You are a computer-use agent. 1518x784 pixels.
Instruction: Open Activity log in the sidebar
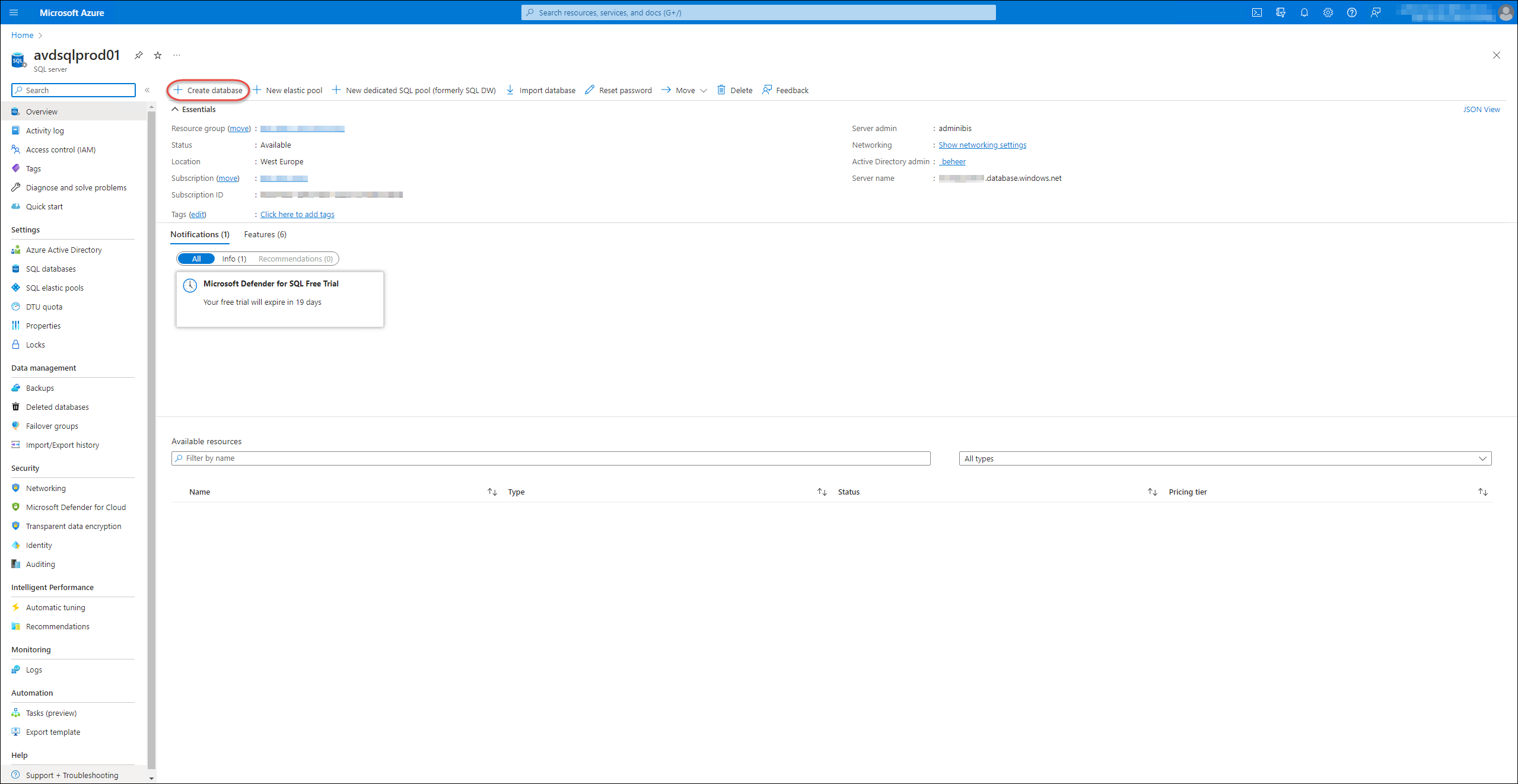[74, 130]
